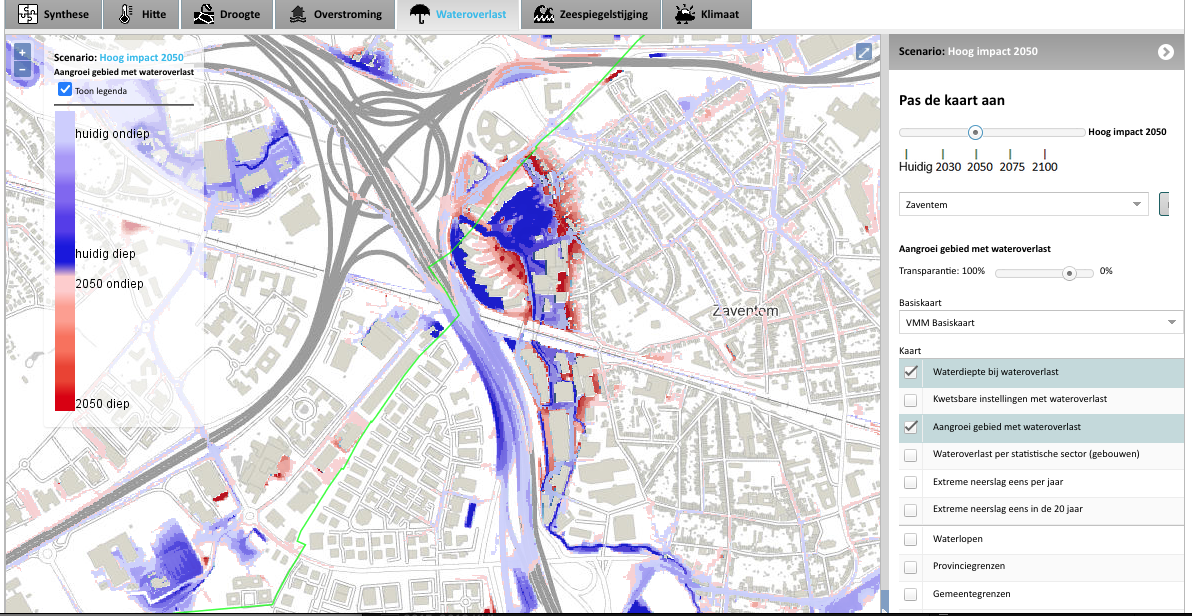This screenshot has width=1192, height=616.
Task: Click the Overstroming flood icon
Action: 298,15
